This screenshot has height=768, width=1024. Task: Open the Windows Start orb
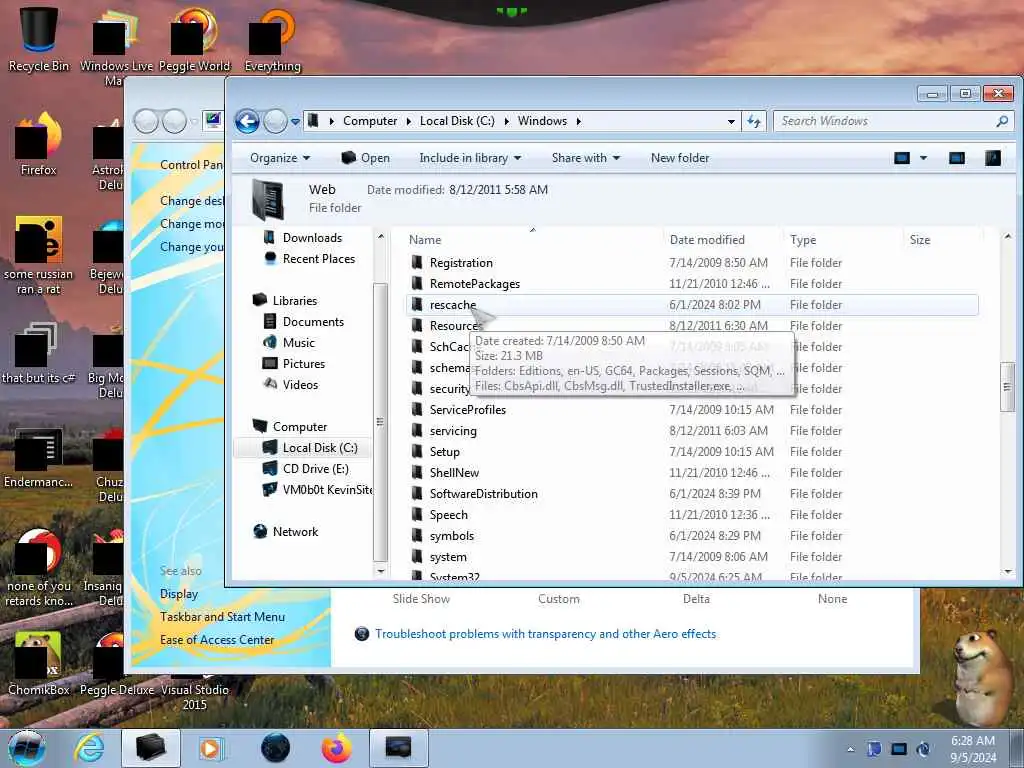click(x=25, y=748)
